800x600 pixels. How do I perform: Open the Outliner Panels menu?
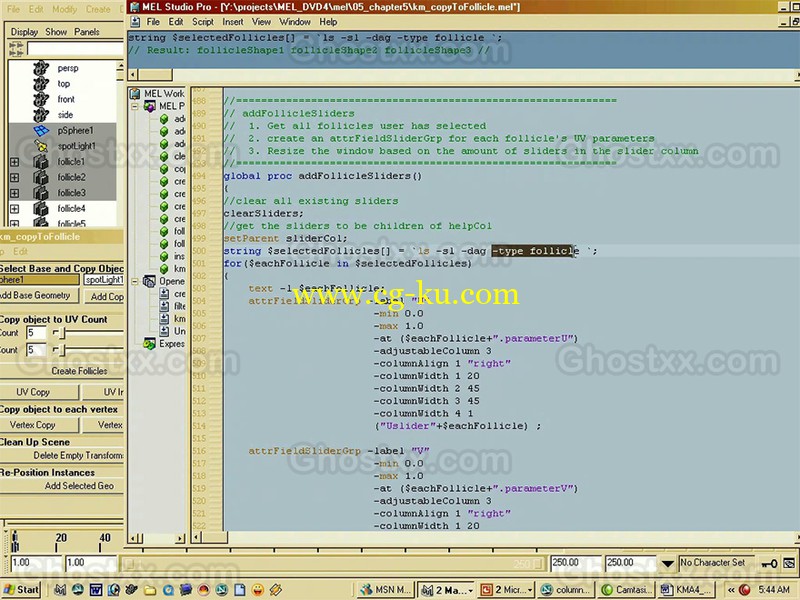click(87, 32)
